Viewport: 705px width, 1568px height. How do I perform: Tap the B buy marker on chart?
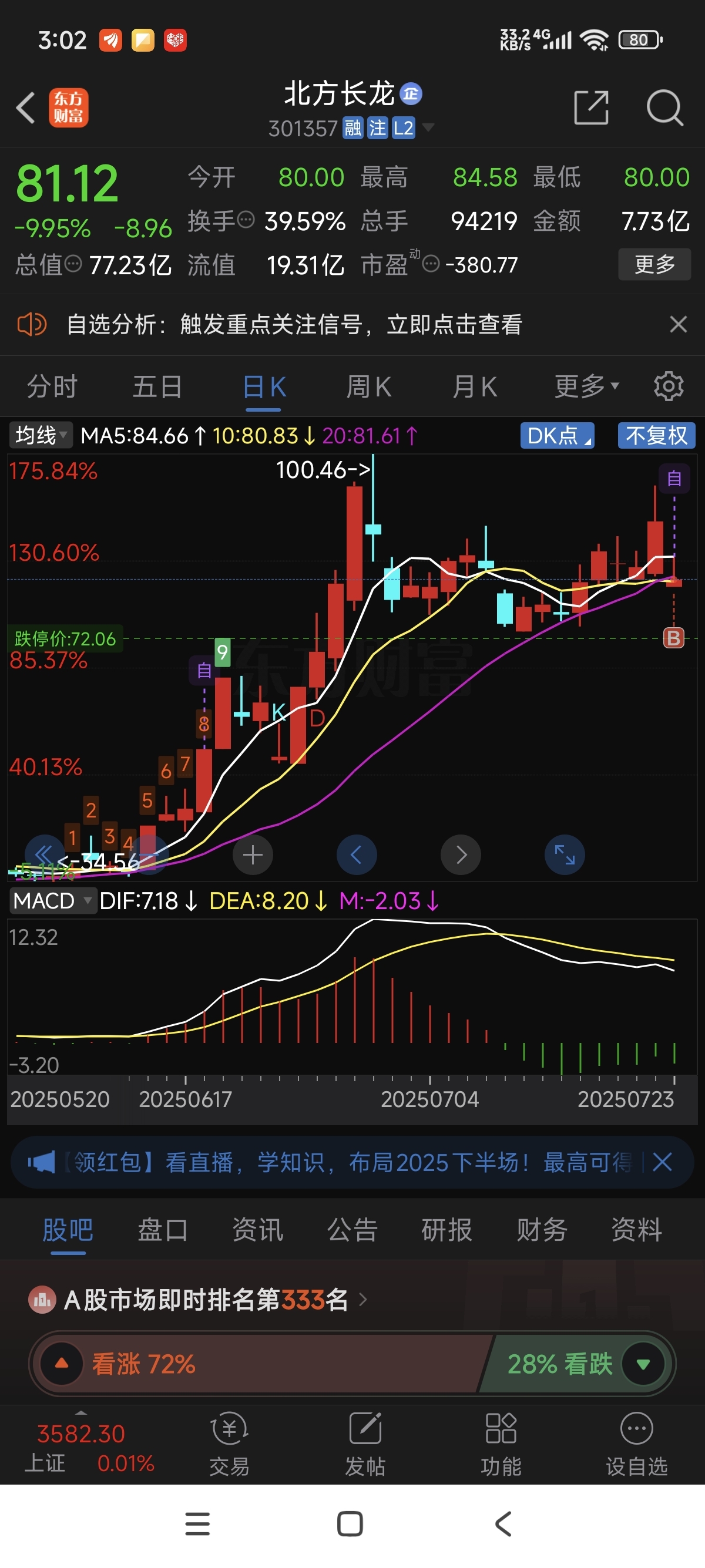673,638
